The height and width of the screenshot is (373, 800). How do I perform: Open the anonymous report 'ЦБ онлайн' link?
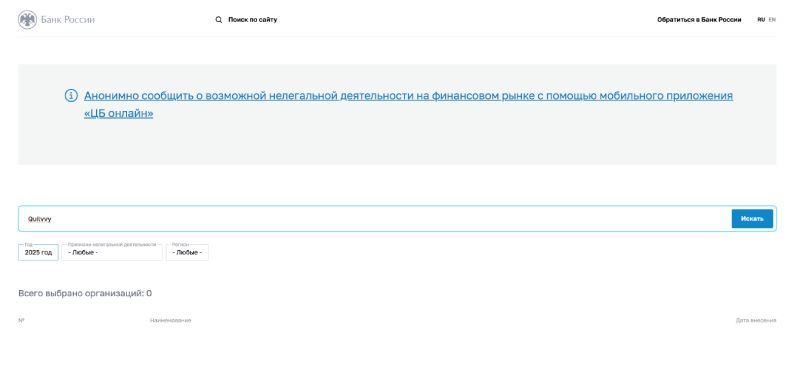pyautogui.click(x=408, y=104)
